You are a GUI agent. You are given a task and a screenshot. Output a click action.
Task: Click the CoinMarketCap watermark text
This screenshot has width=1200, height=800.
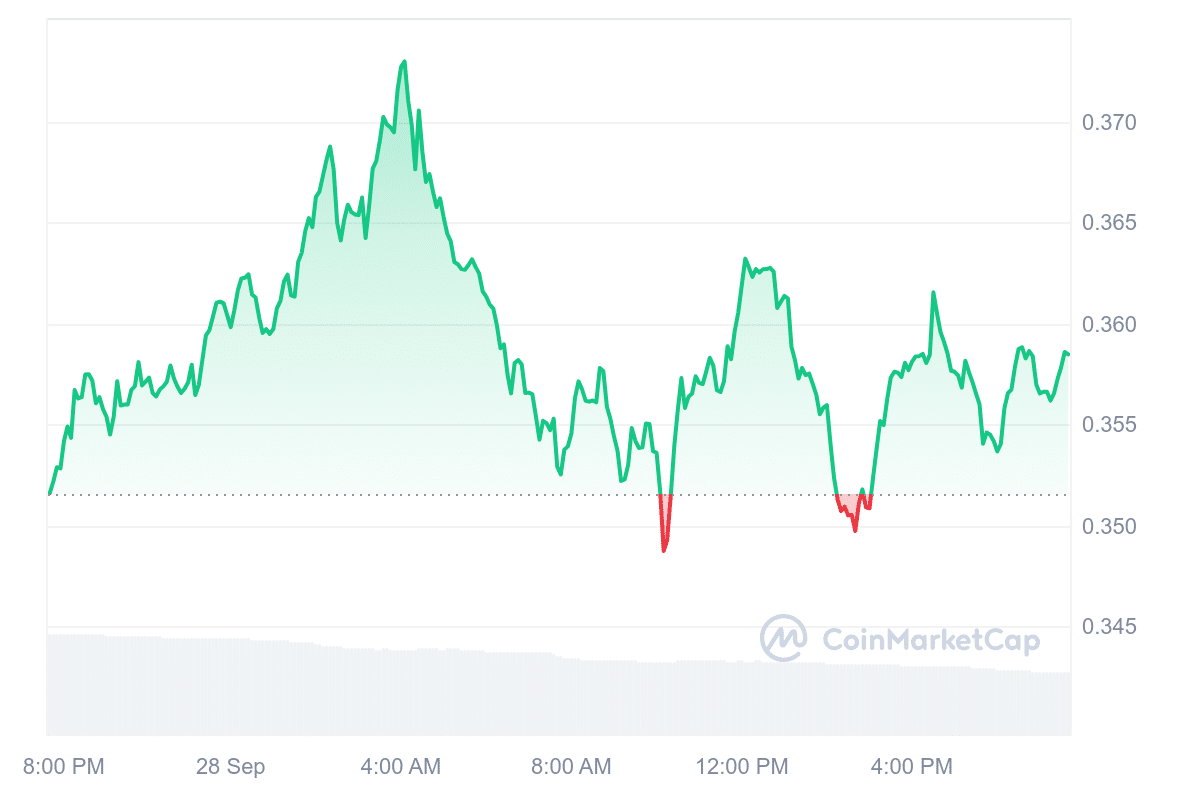(931, 640)
